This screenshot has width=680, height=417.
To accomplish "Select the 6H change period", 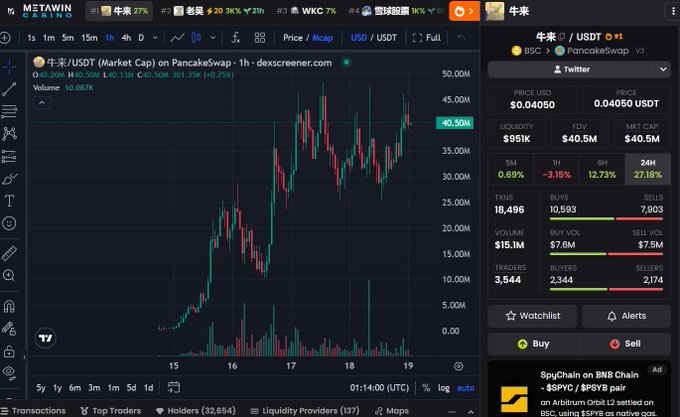I will (x=602, y=169).
